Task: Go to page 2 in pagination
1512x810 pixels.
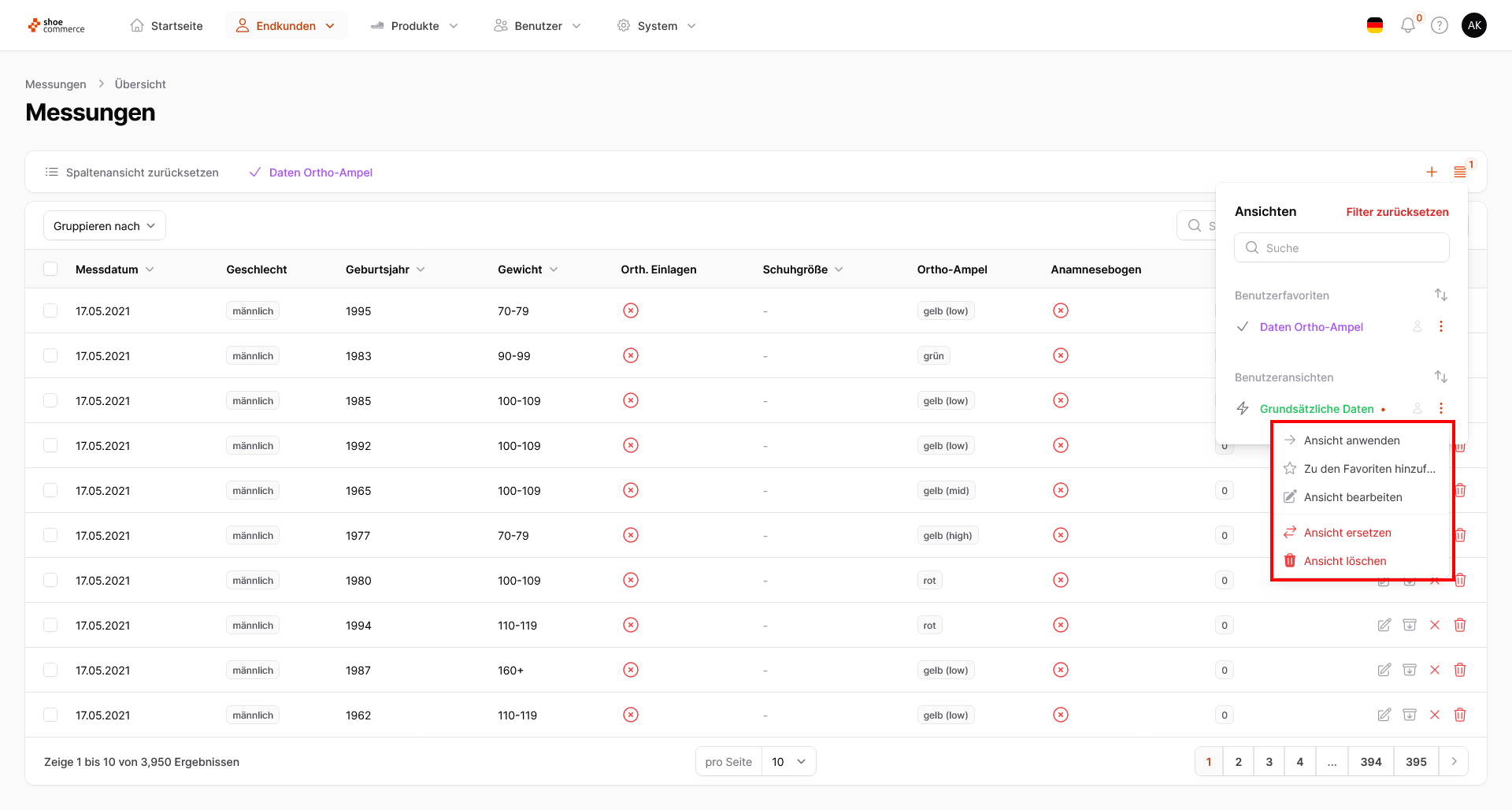Action: point(1239,762)
